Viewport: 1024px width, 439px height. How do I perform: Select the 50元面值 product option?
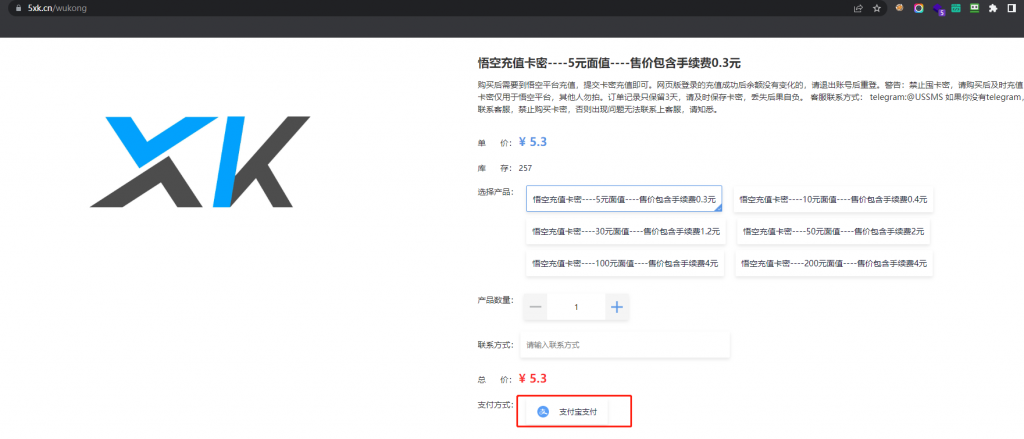[x=833, y=231]
